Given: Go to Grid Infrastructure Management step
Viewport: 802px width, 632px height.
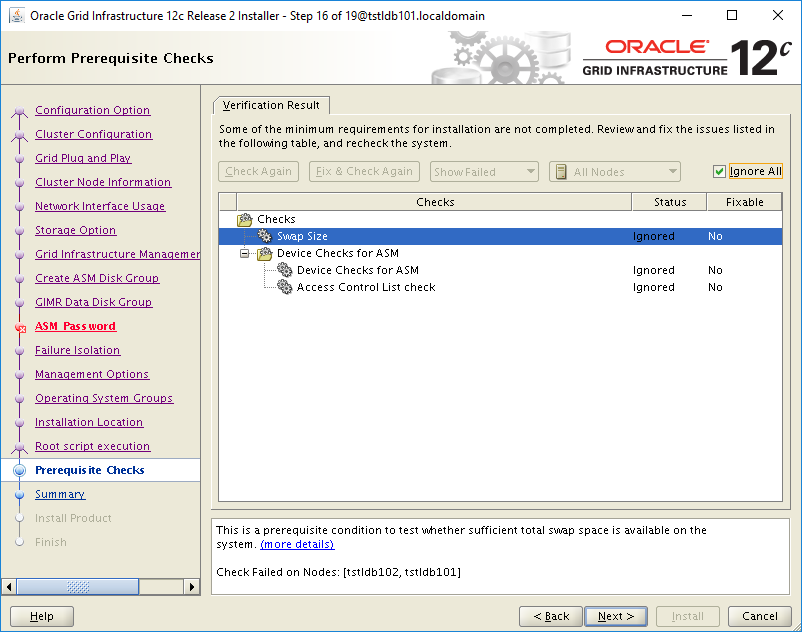Looking at the screenshot, I should tap(117, 254).
